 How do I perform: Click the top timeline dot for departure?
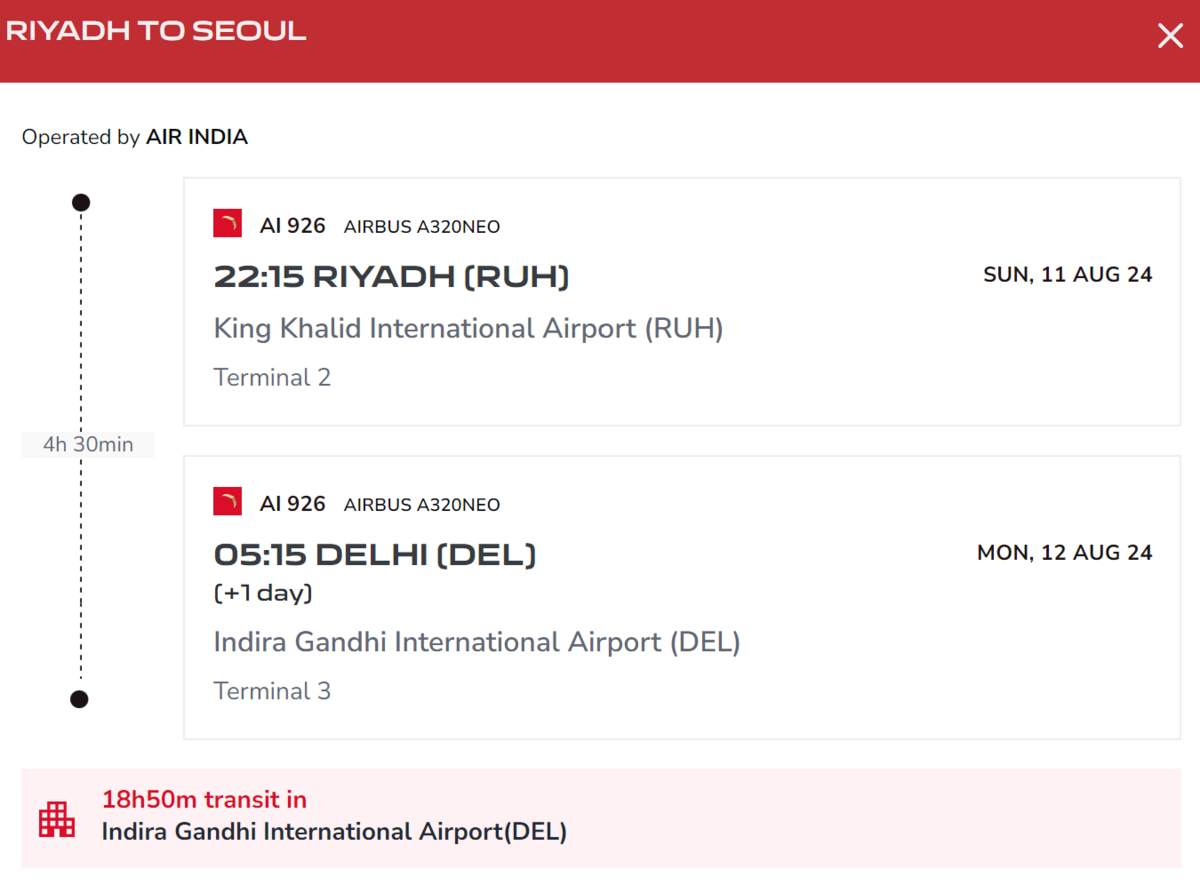[x=81, y=203]
